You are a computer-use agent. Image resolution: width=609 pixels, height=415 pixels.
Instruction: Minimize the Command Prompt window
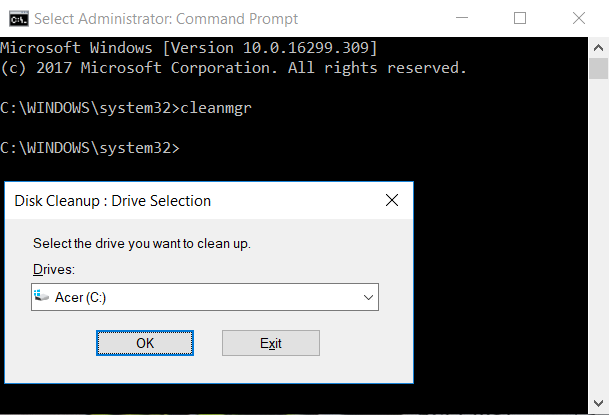[459, 18]
